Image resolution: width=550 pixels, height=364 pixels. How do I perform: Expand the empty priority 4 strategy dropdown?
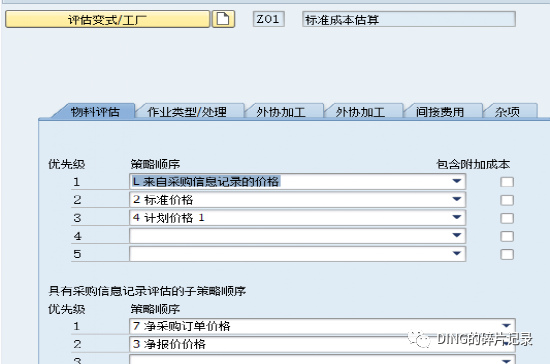[297, 236]
